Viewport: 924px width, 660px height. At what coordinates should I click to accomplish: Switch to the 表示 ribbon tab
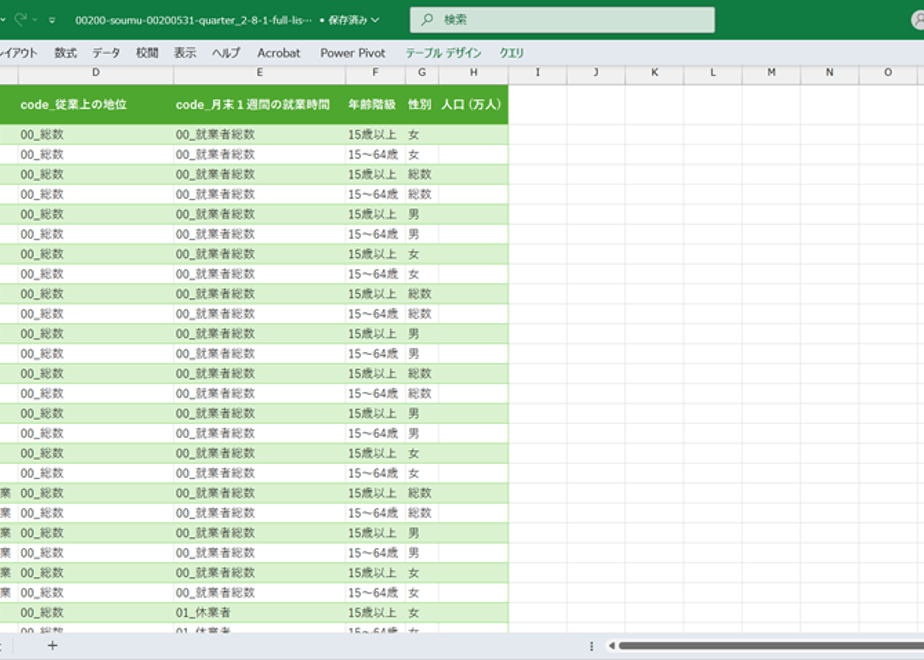pyautogui.click(x=185, y=53)
